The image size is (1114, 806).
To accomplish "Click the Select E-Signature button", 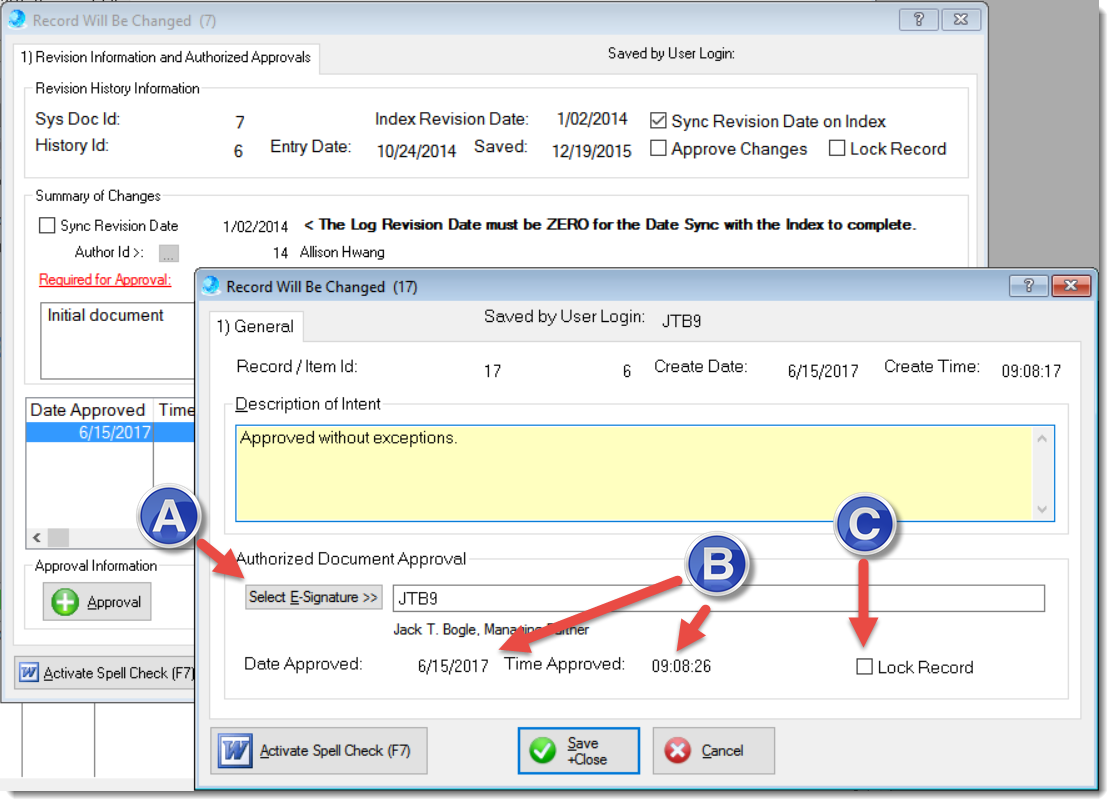I will coord(314,597).
